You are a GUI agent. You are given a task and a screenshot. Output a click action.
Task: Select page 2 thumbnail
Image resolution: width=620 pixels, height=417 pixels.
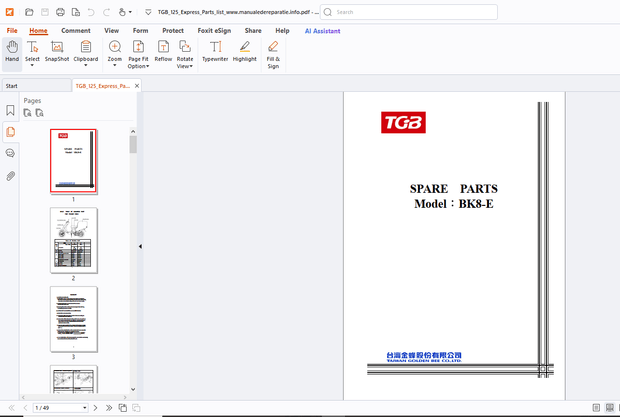pos(74,240)
